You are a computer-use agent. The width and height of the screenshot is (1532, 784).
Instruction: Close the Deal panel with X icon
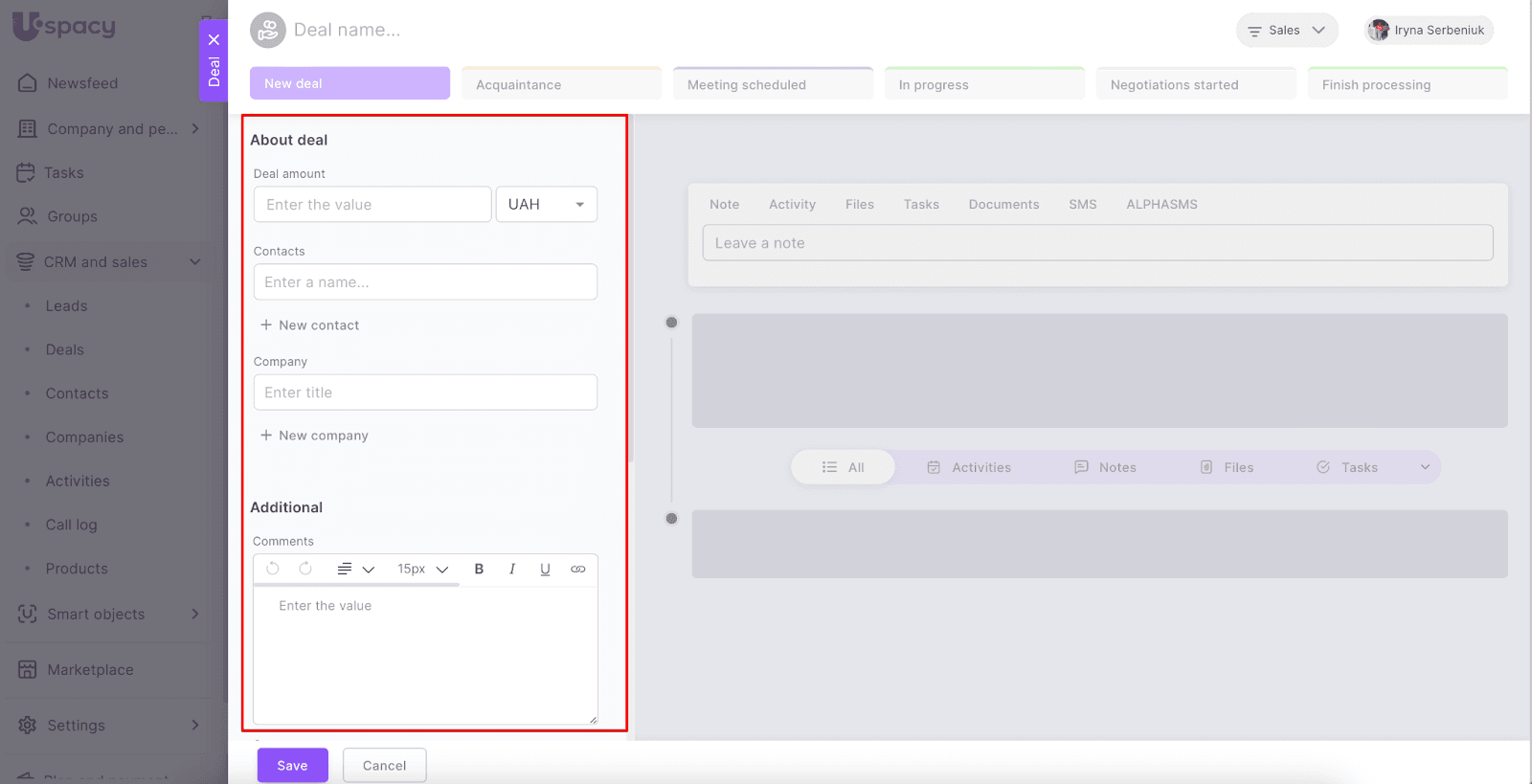[214, 40]
